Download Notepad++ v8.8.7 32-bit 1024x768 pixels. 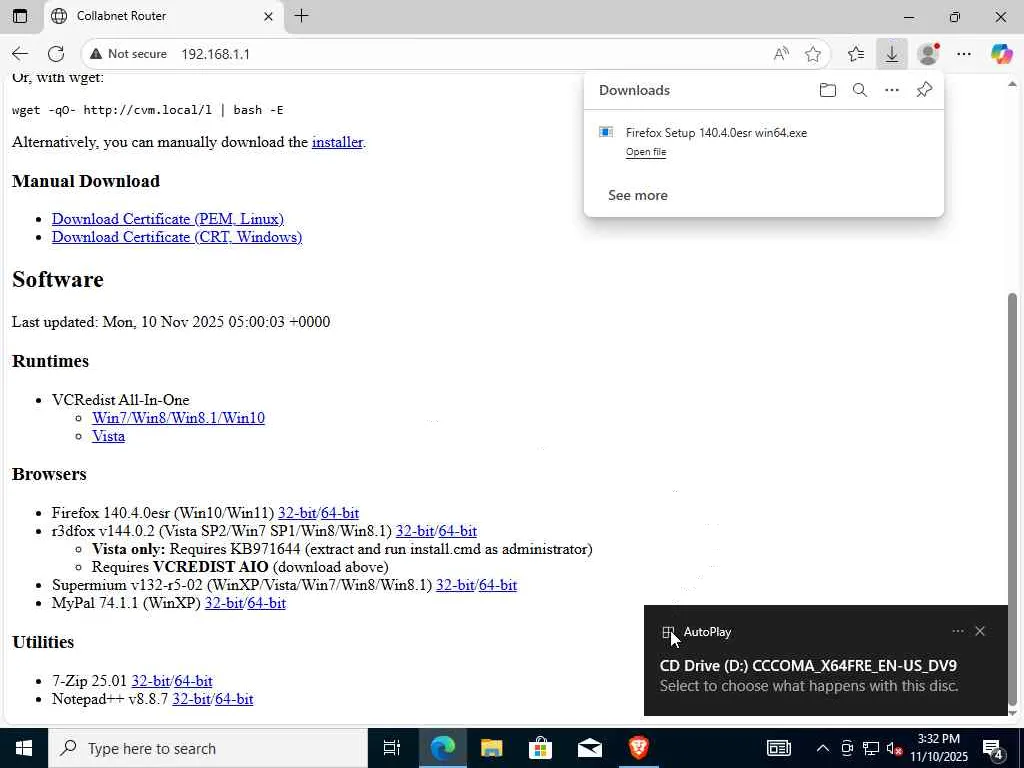point(191,699)
